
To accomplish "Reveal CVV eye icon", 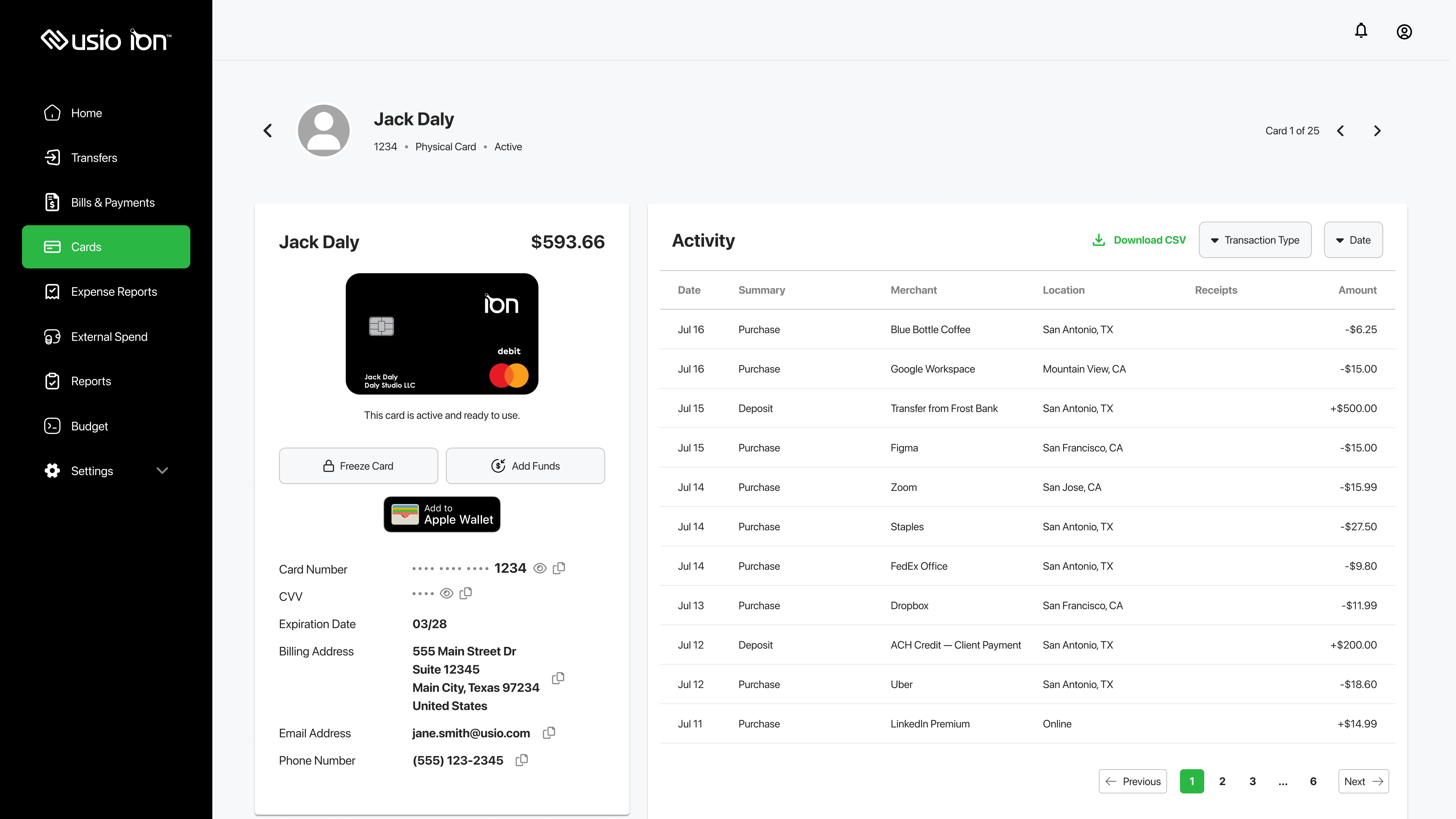I will point(446,593).
